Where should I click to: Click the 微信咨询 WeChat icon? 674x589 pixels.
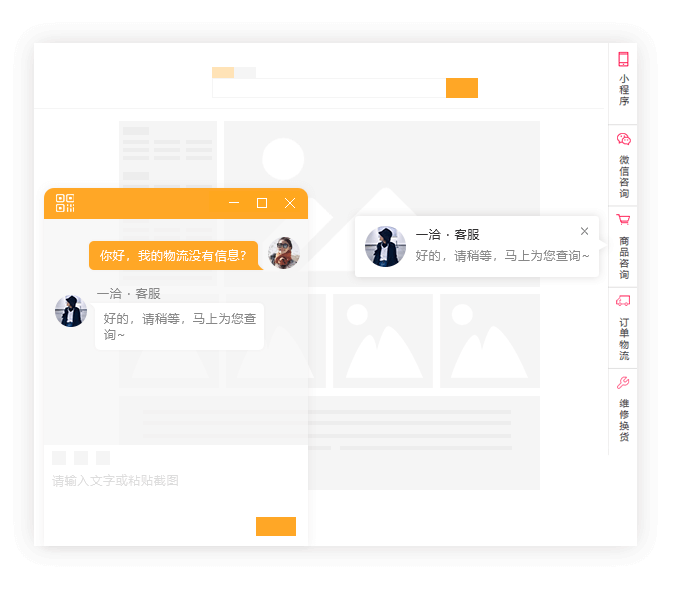[623, 139]
